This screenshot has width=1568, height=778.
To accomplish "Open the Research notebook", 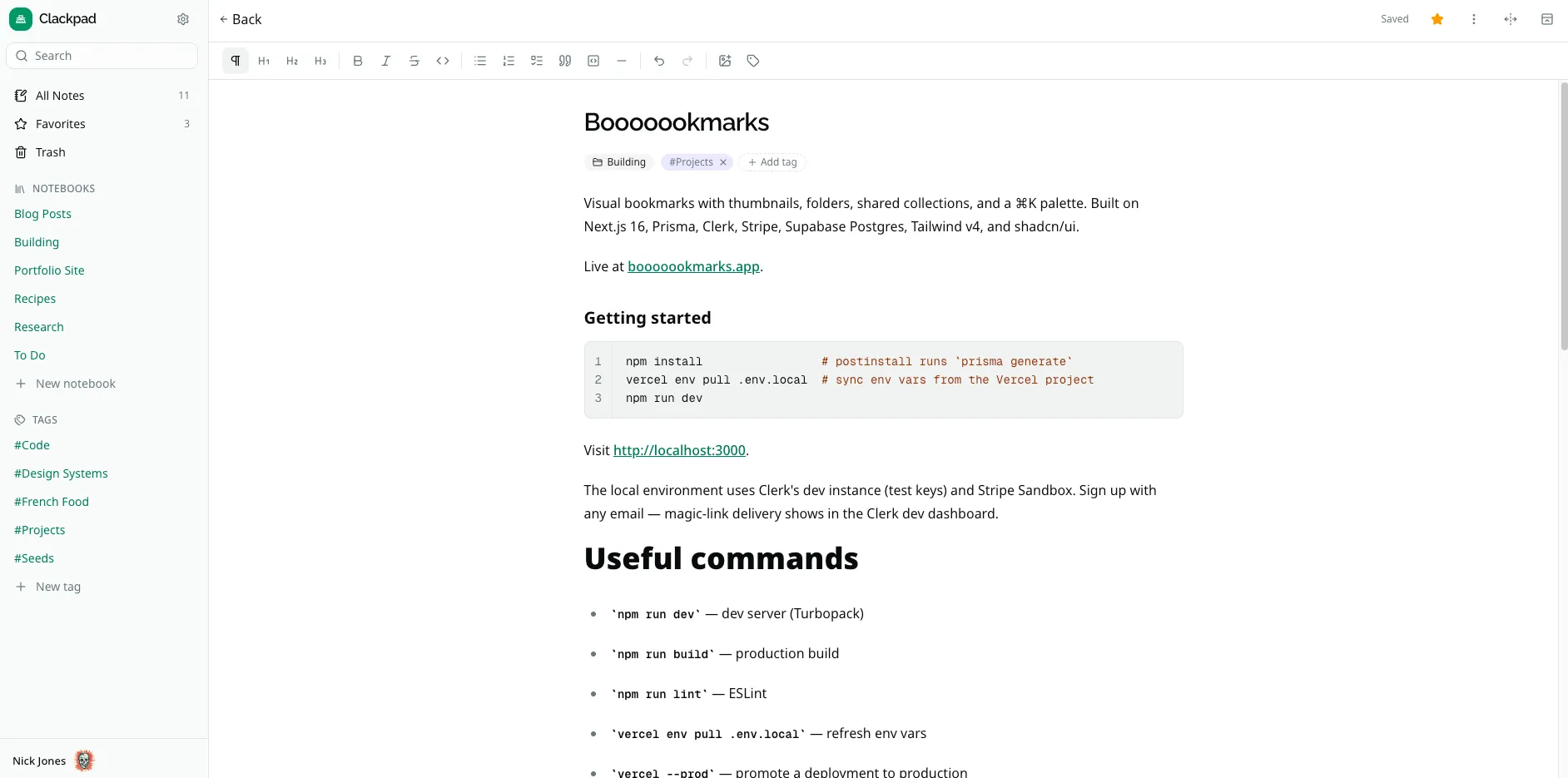I will [x=39, y=327].
